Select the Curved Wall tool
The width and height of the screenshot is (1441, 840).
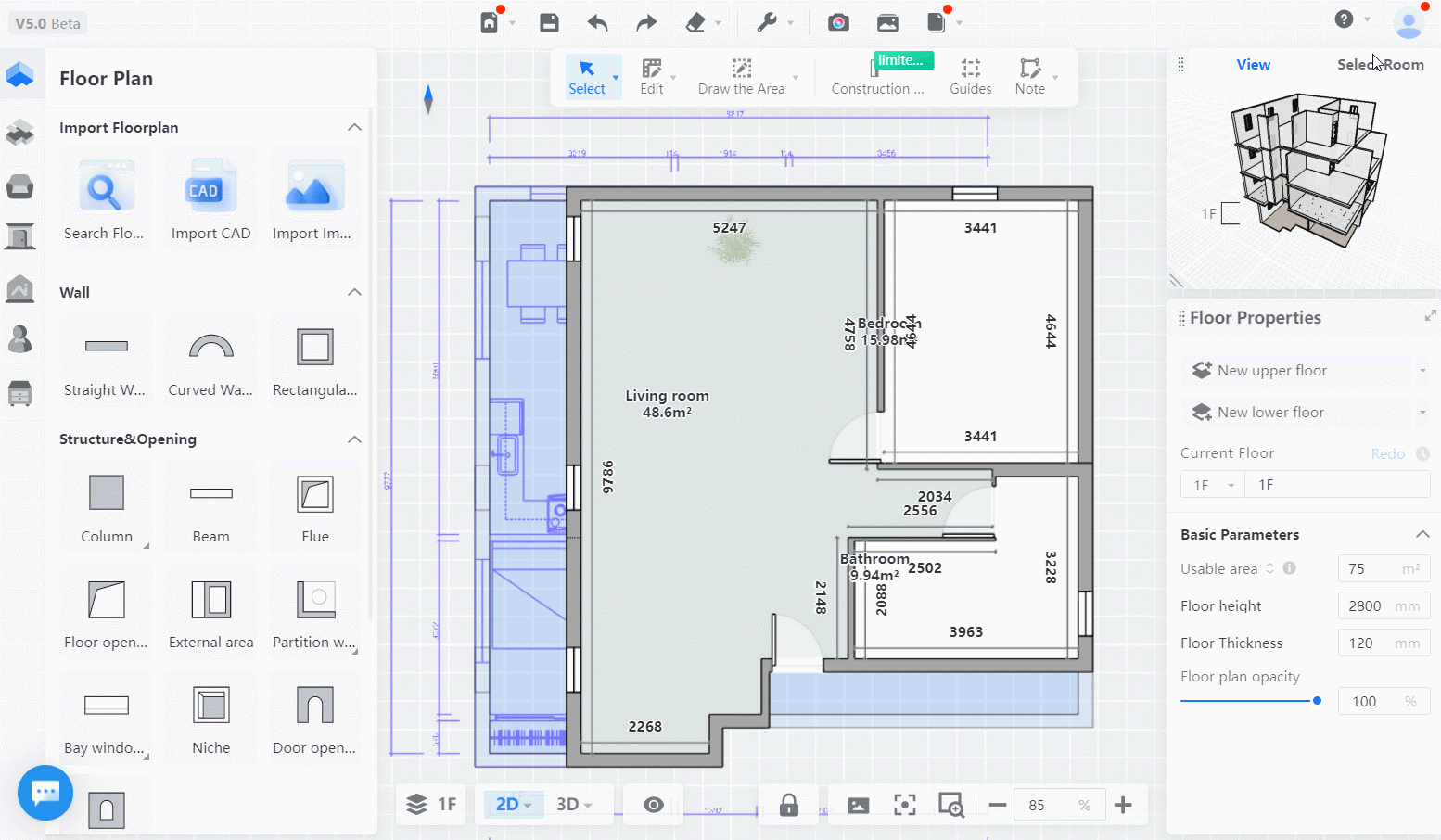[210, 357]
